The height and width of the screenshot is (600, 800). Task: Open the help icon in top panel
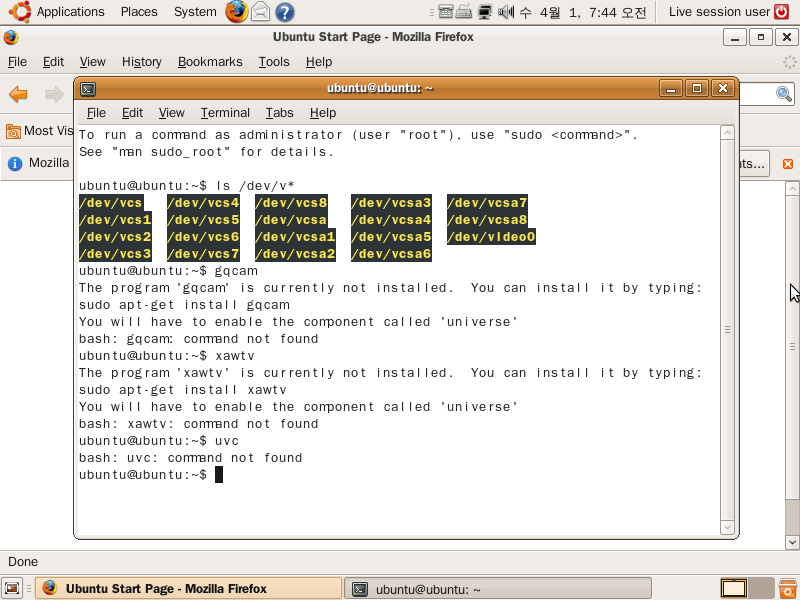click(285, 12)
